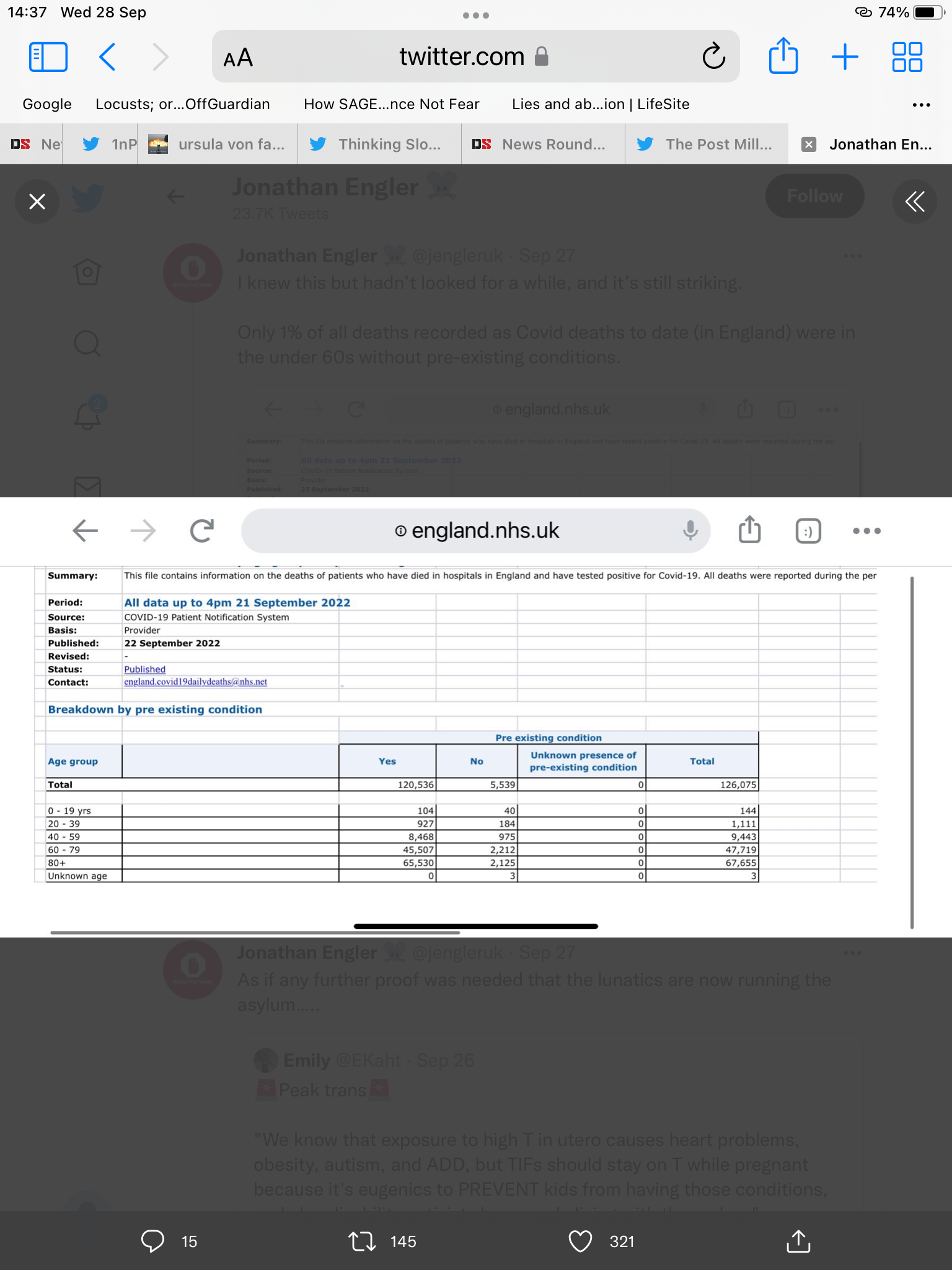Viewport: 952px width, 1270px height.
Task: Close the image viewer with X button
Action: (37, 202)
